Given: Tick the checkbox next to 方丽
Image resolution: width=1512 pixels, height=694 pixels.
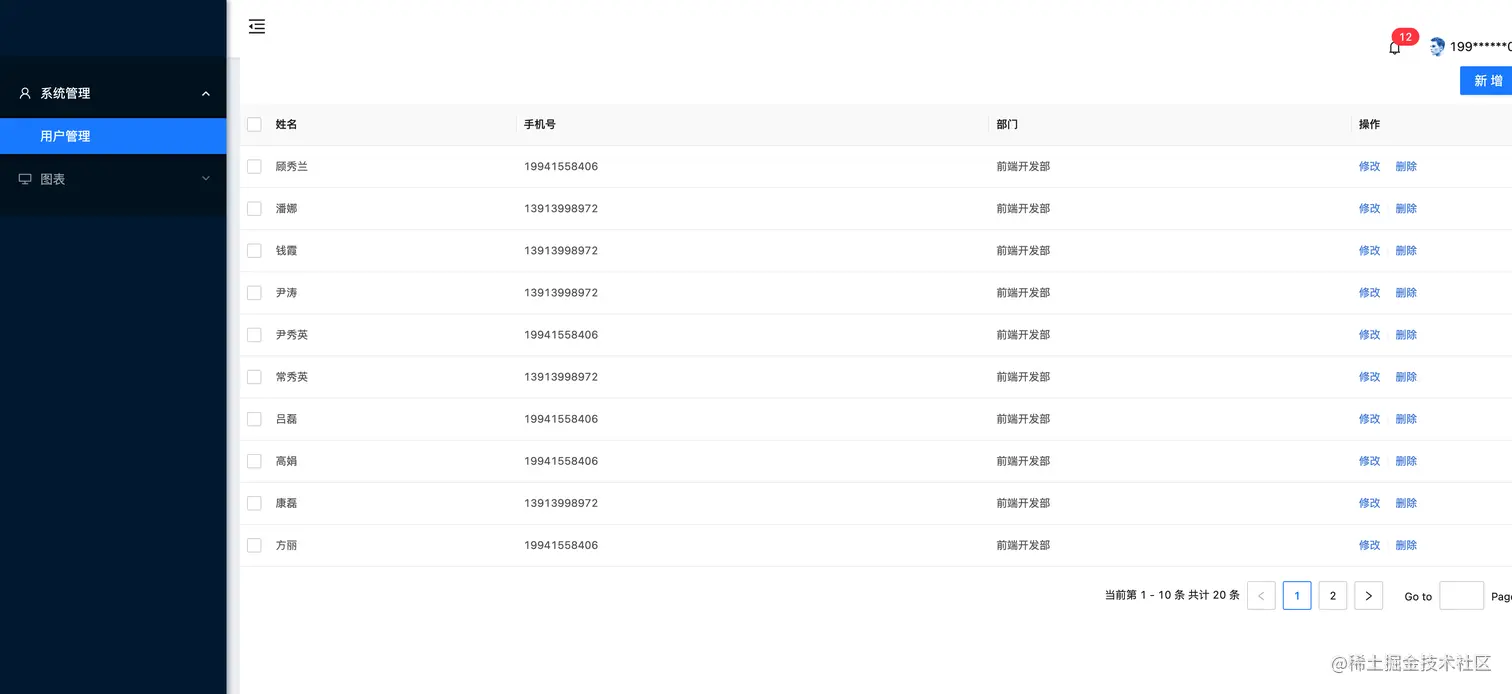Looking at the screenshot, I should pos(254,545).
